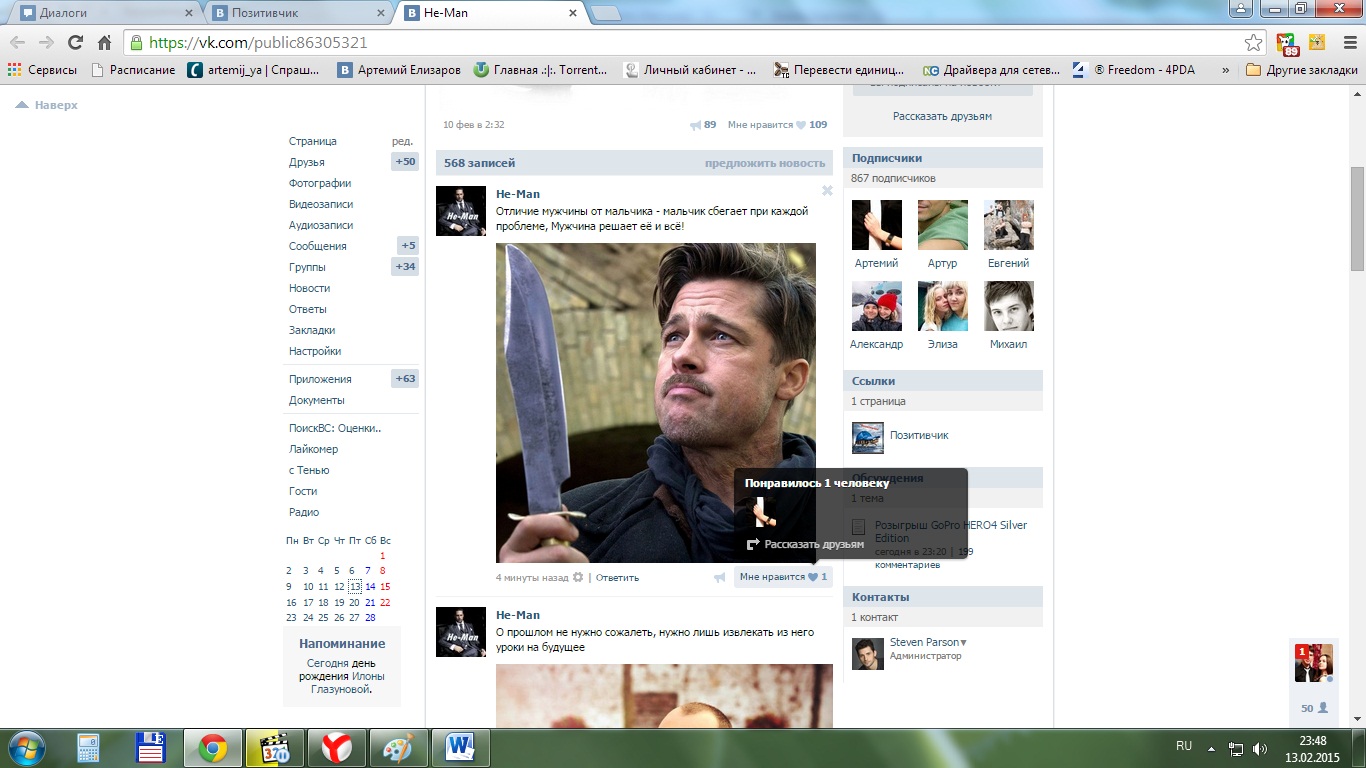
Task: Click the share megaphone with count 89
Action: tap(696, 125)
